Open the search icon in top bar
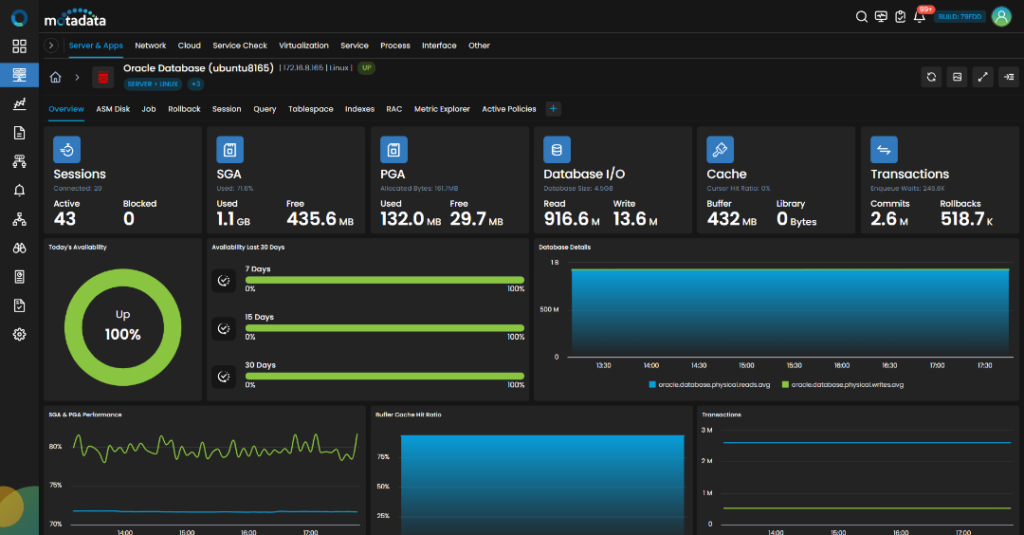1024x535 pixels. (861, 16)
